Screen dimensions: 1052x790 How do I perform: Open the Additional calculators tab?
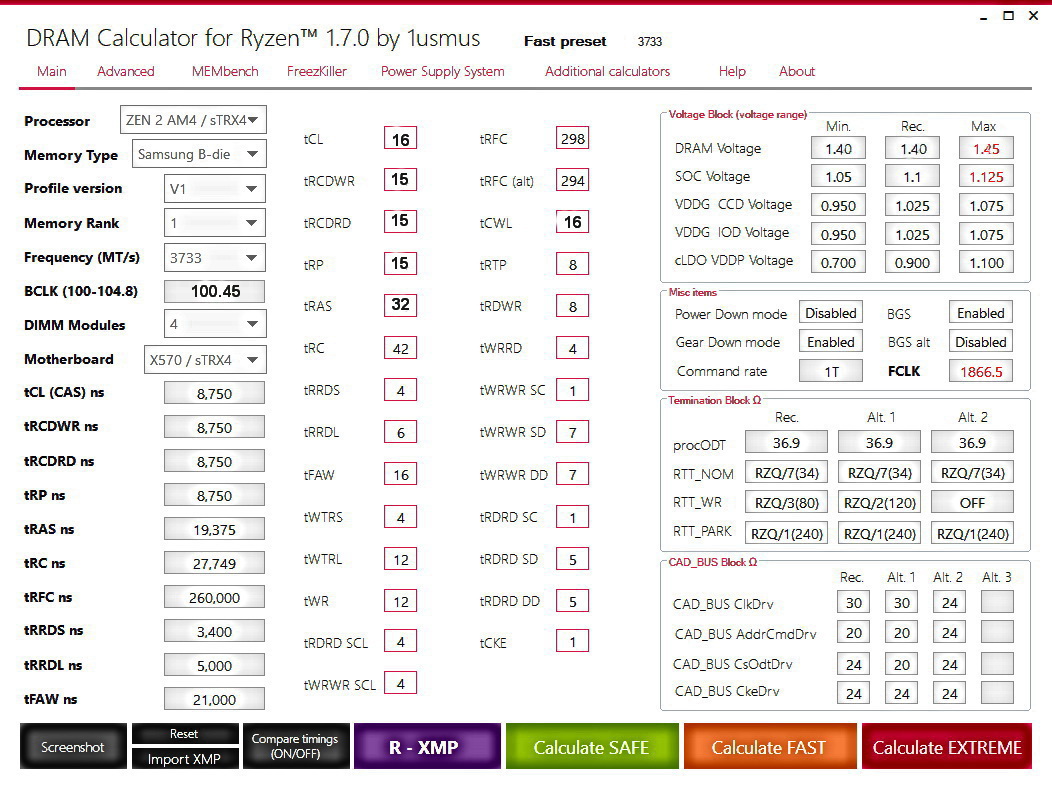pyautogui.click(x=607, y=71)
